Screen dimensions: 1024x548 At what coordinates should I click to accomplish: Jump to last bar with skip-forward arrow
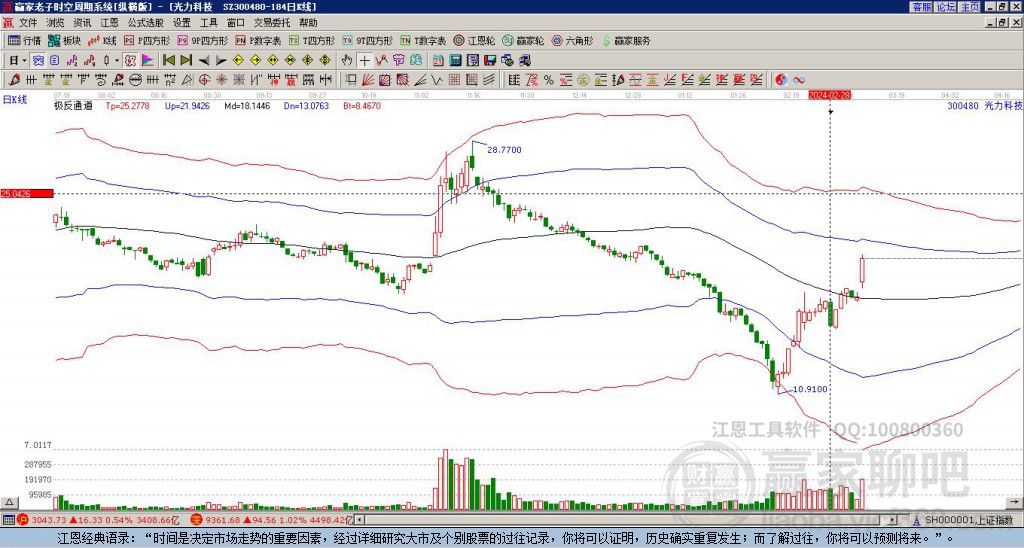pos(186,61)
